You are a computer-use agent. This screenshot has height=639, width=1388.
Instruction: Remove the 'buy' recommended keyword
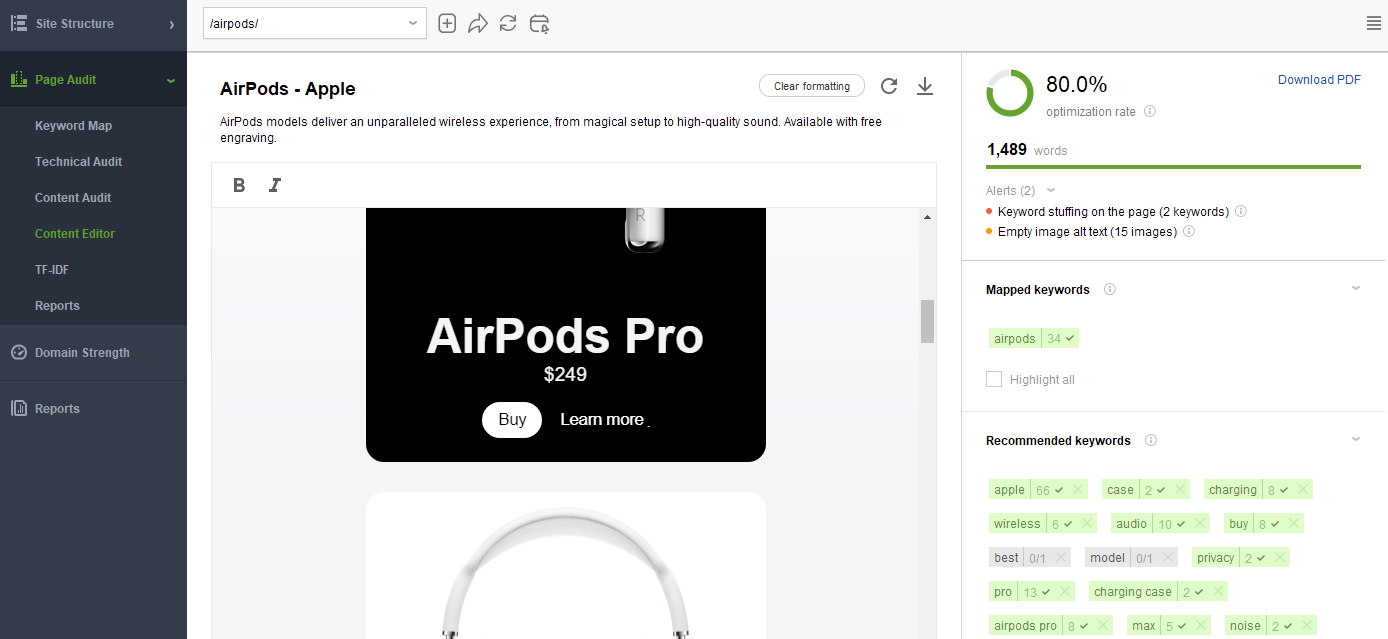1294,524
